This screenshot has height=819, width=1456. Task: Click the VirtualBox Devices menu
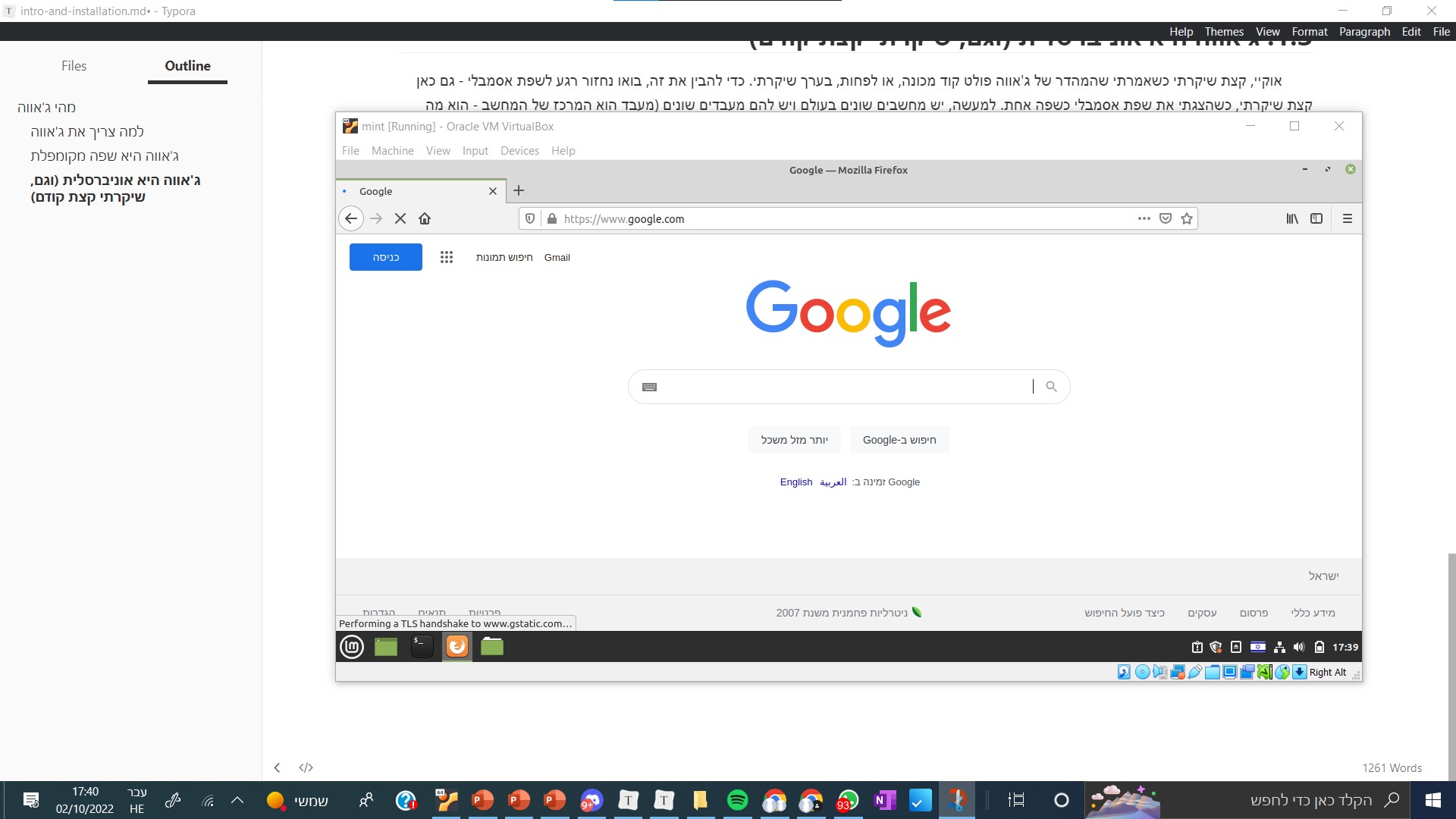[518, 150]
